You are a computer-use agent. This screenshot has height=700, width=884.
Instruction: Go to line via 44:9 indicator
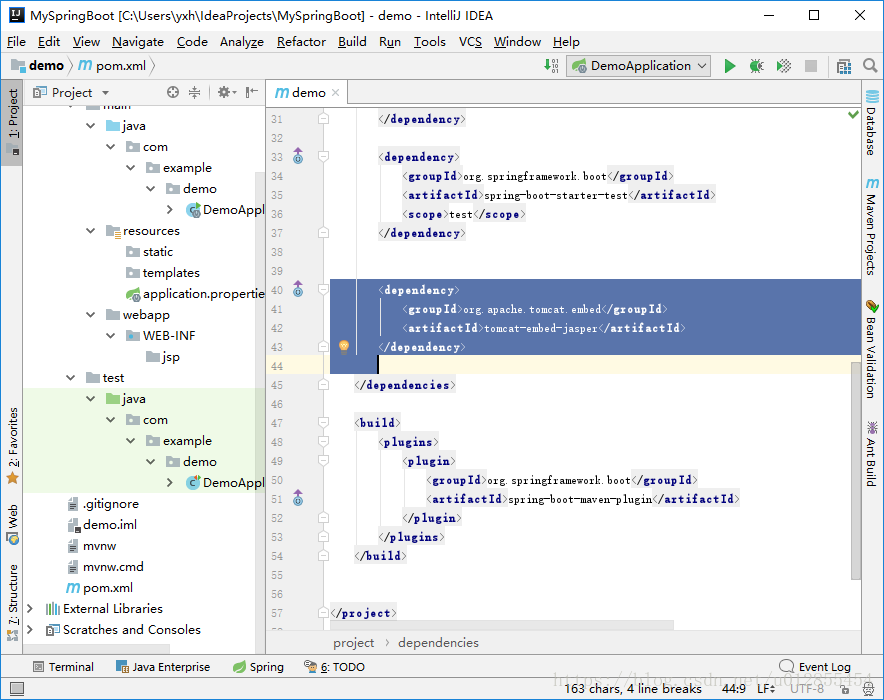pyautogui.click(x=734, y=689)
